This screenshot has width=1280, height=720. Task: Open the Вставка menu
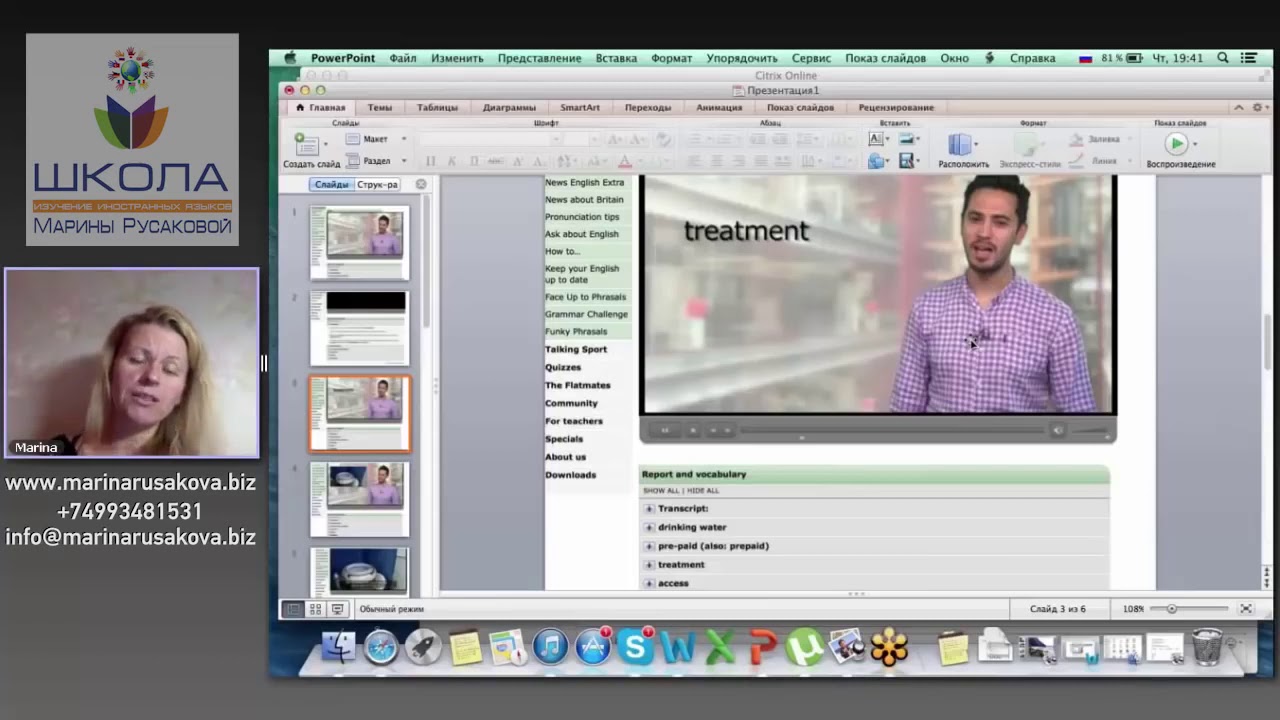pyautogui.click(x=616, y=58)
